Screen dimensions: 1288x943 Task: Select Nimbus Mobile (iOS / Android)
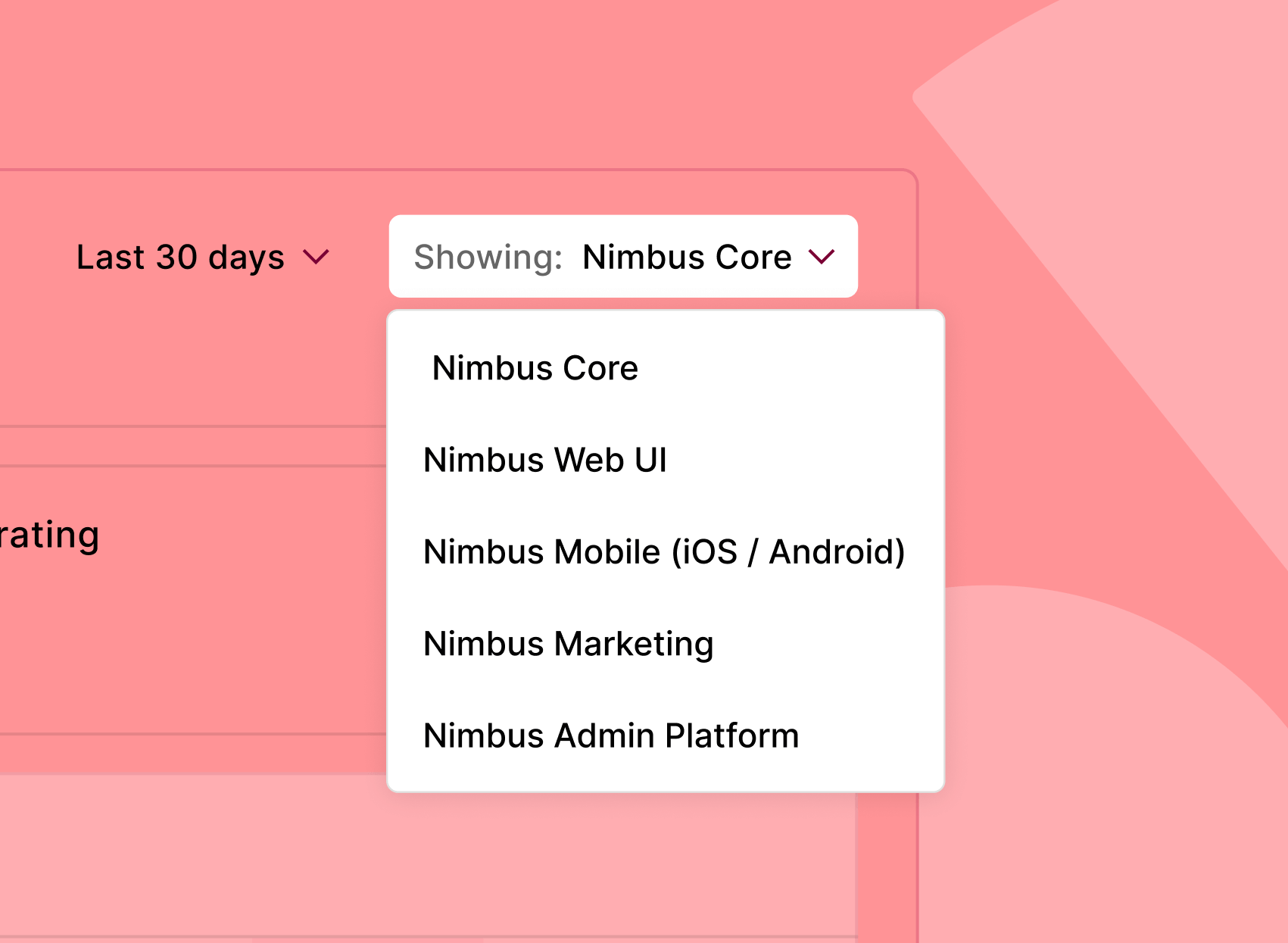pyautogui.click(x=664, y=552)
